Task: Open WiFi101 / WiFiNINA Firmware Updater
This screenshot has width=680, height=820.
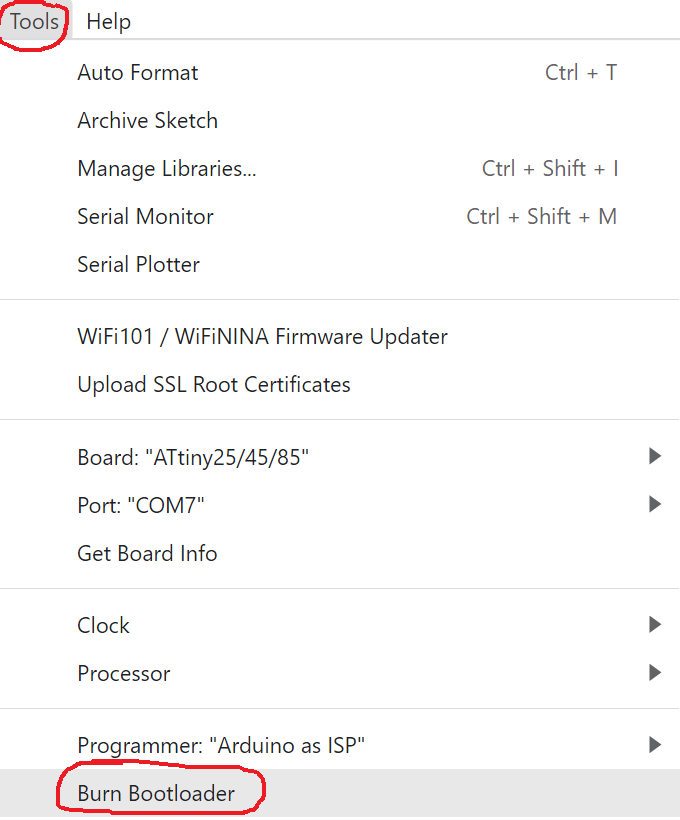Action: tap(262, 337)
